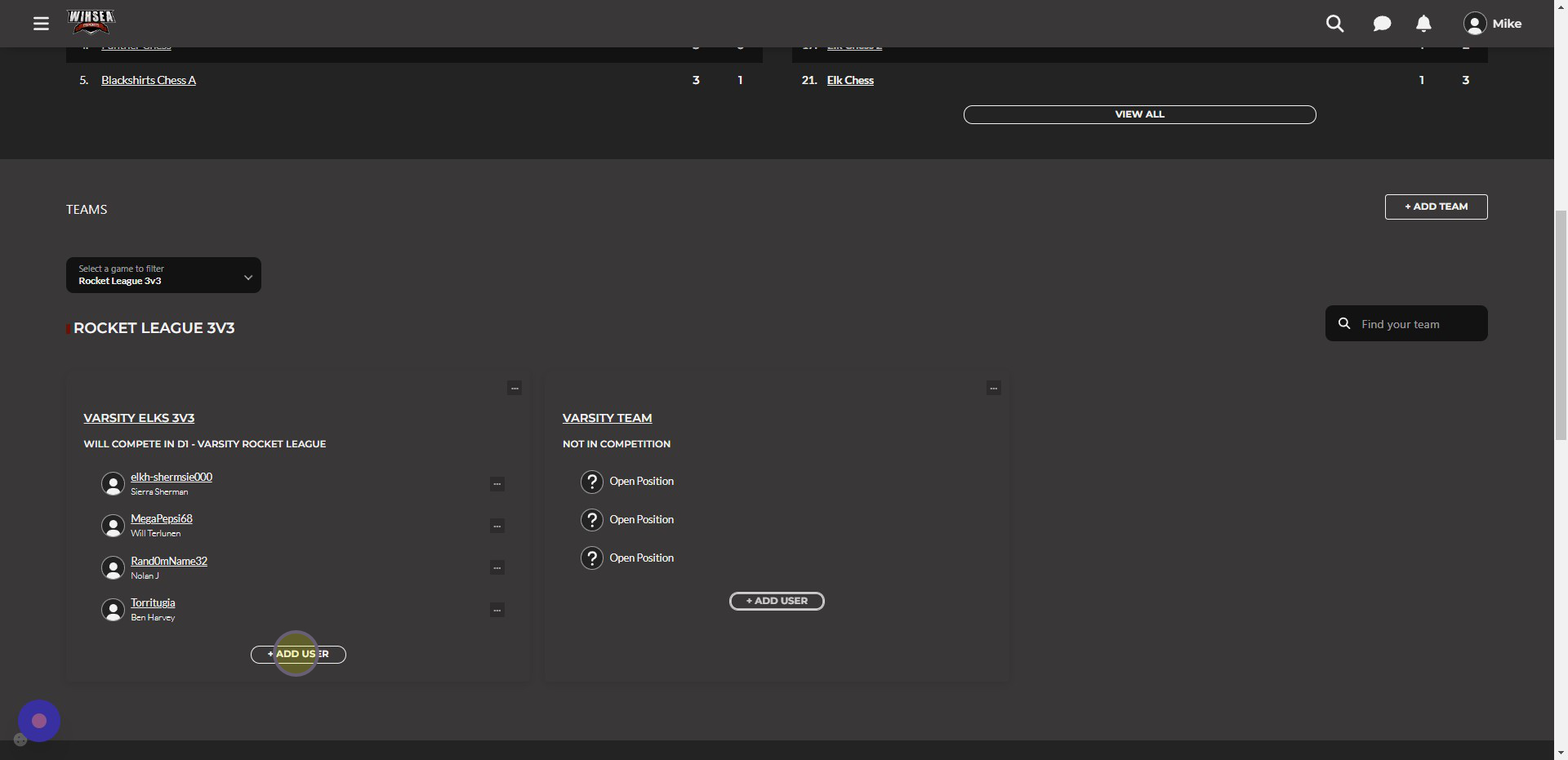Image resolution: width=1568 pixels, height=760 pixels.
Task: Click the 'Sierra Sherman' name text
Action: click(159, 492)
